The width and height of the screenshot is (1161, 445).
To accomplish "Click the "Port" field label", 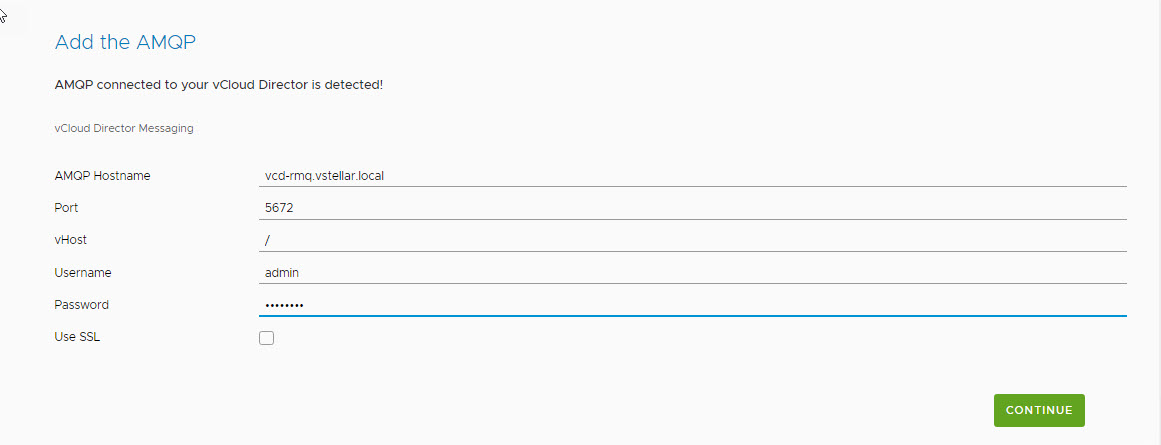I will point(66,208).
